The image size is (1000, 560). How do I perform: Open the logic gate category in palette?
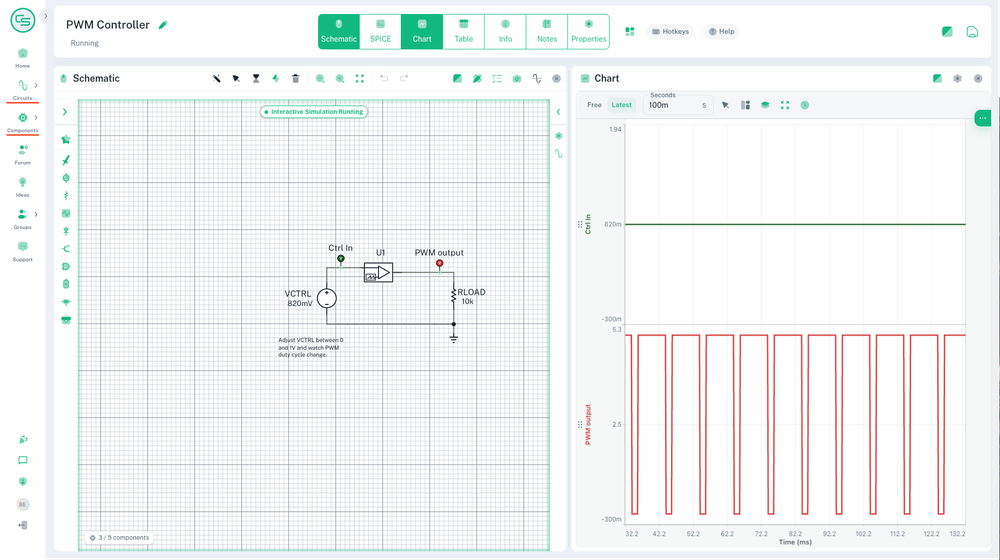66,267
